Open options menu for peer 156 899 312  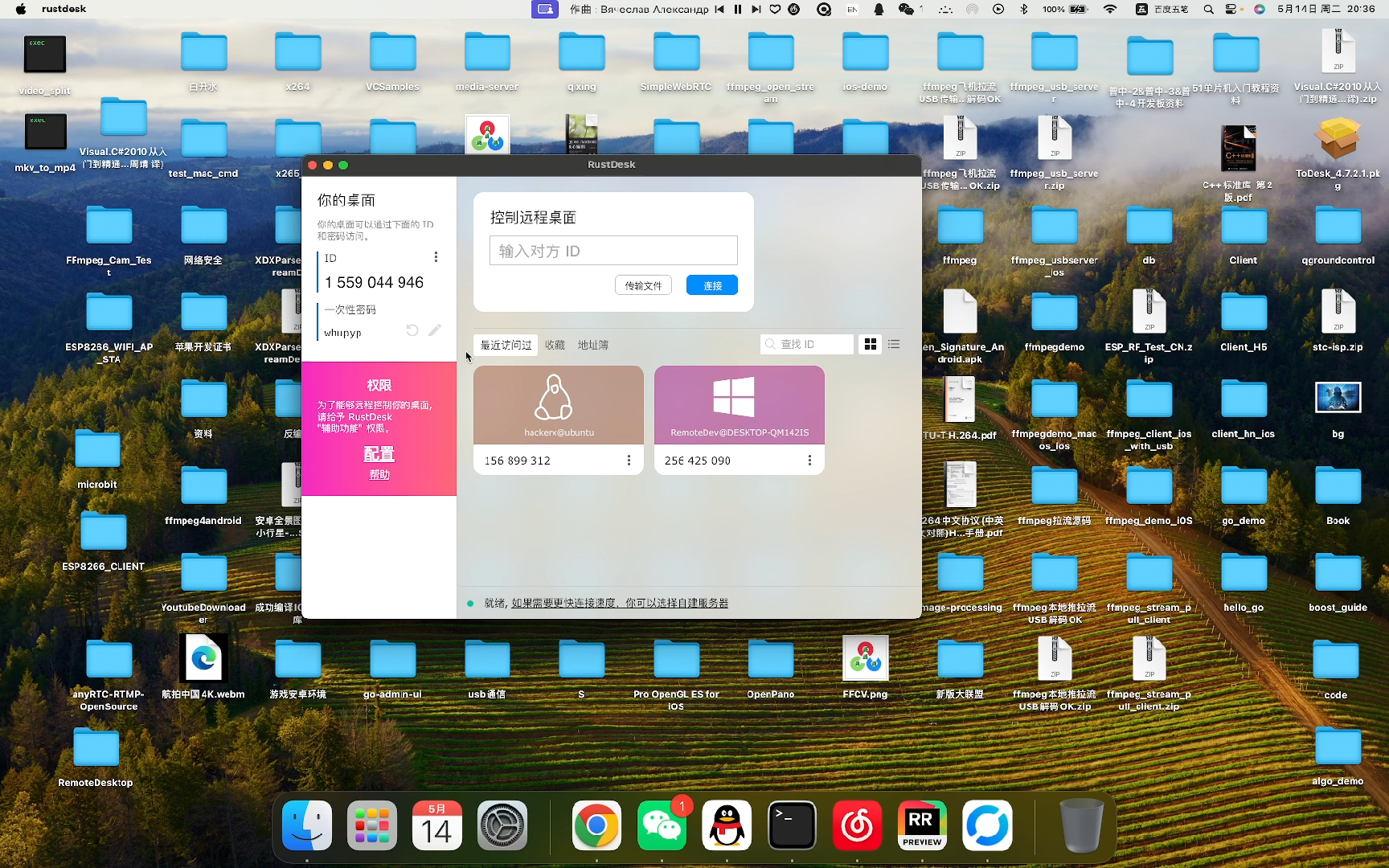pos(629,461)
